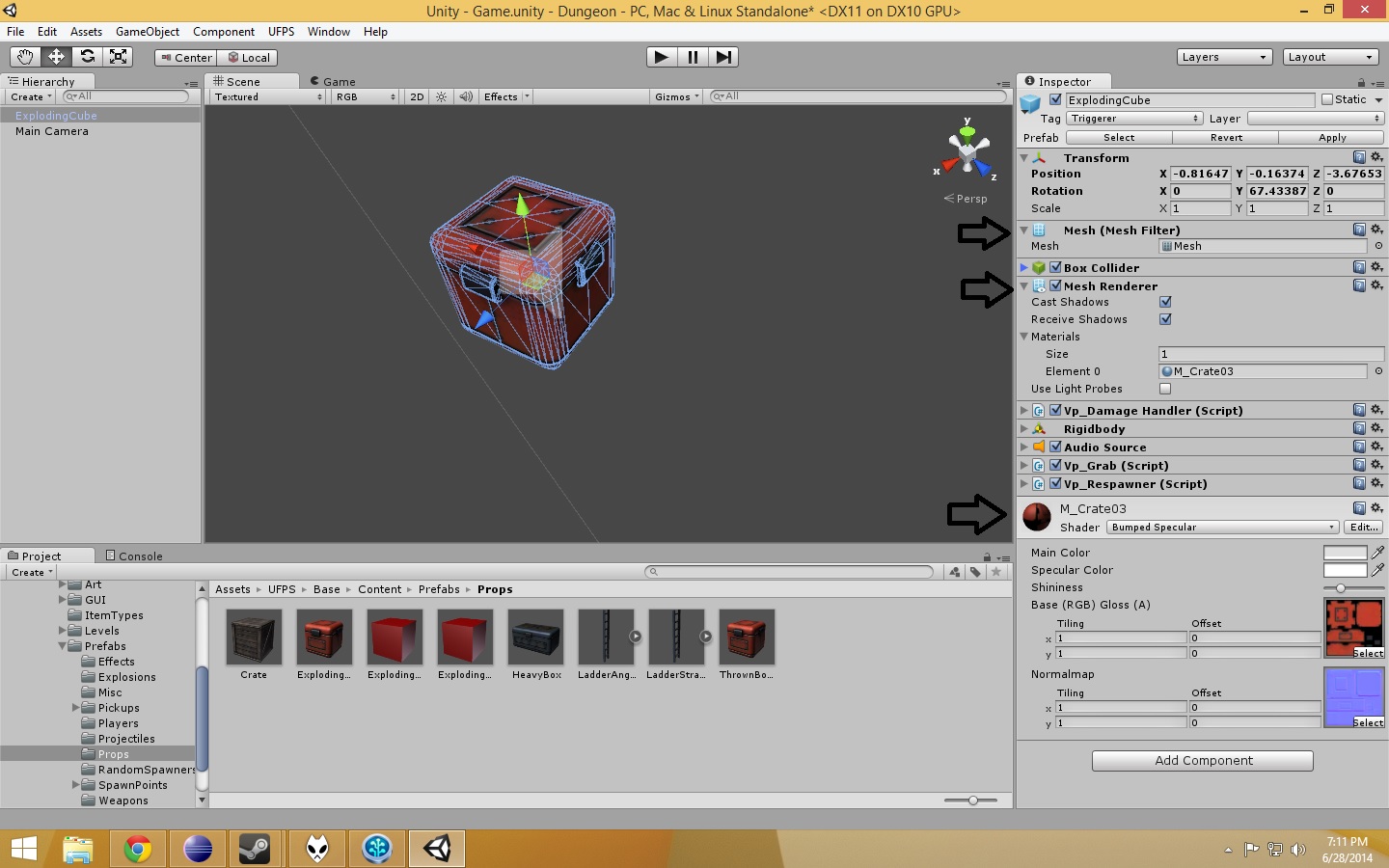The image size is (1389, 868).
Task: Disable Mesh Renderer component checkbox
Action: click(x=1055, y=285)
